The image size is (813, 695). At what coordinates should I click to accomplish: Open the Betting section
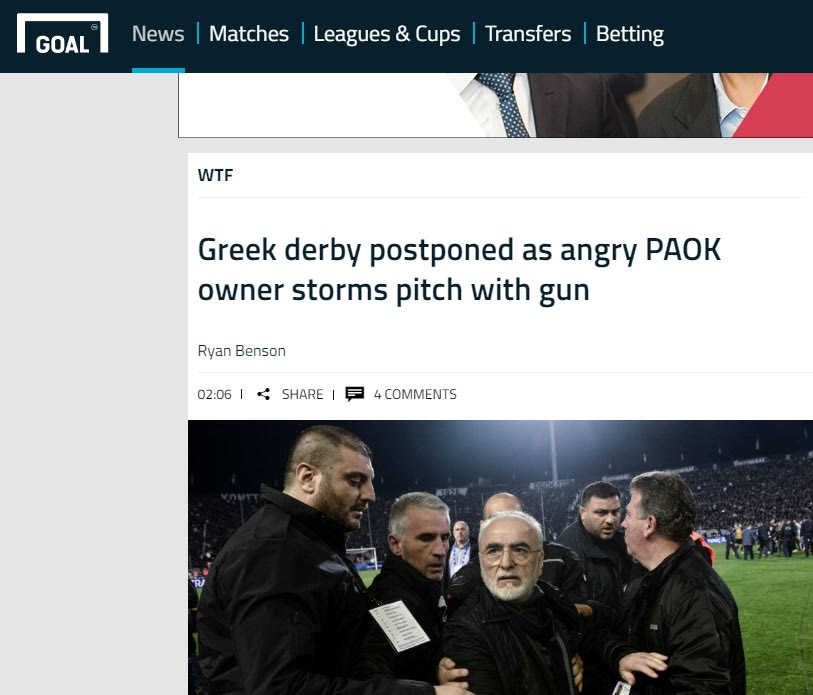629,34
